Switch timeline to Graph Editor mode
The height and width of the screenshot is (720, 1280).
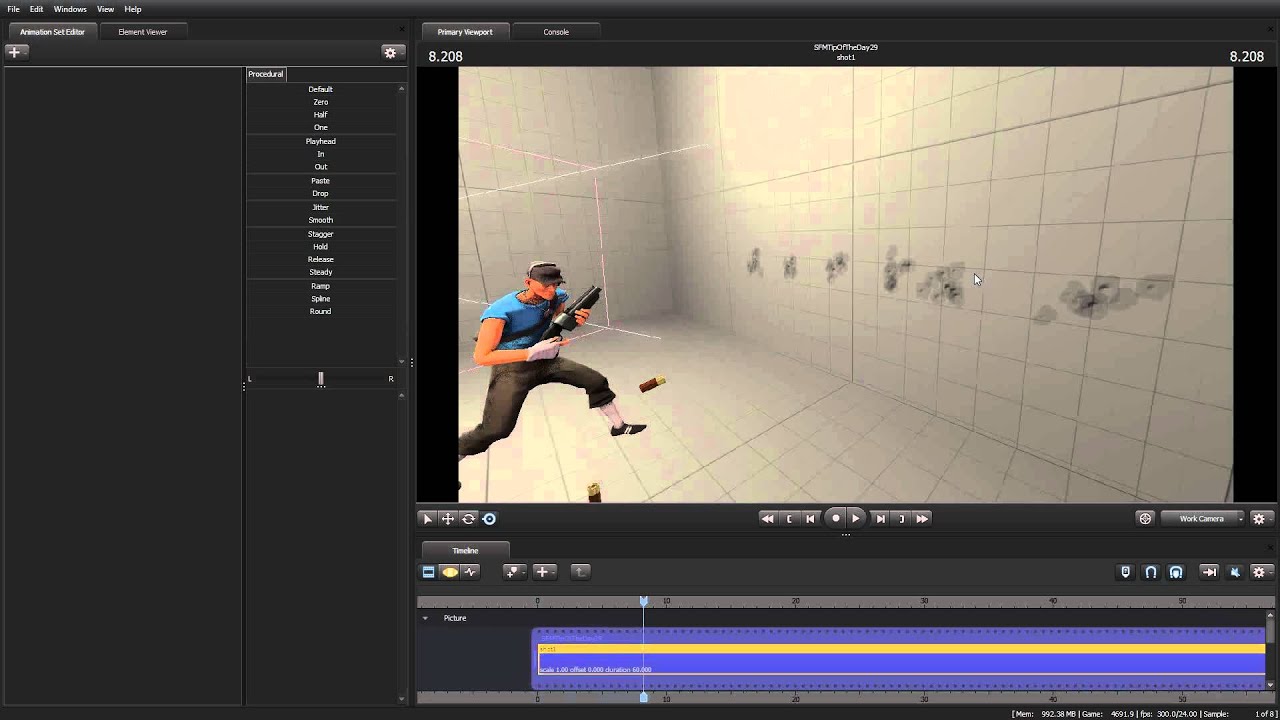(471, 572)
